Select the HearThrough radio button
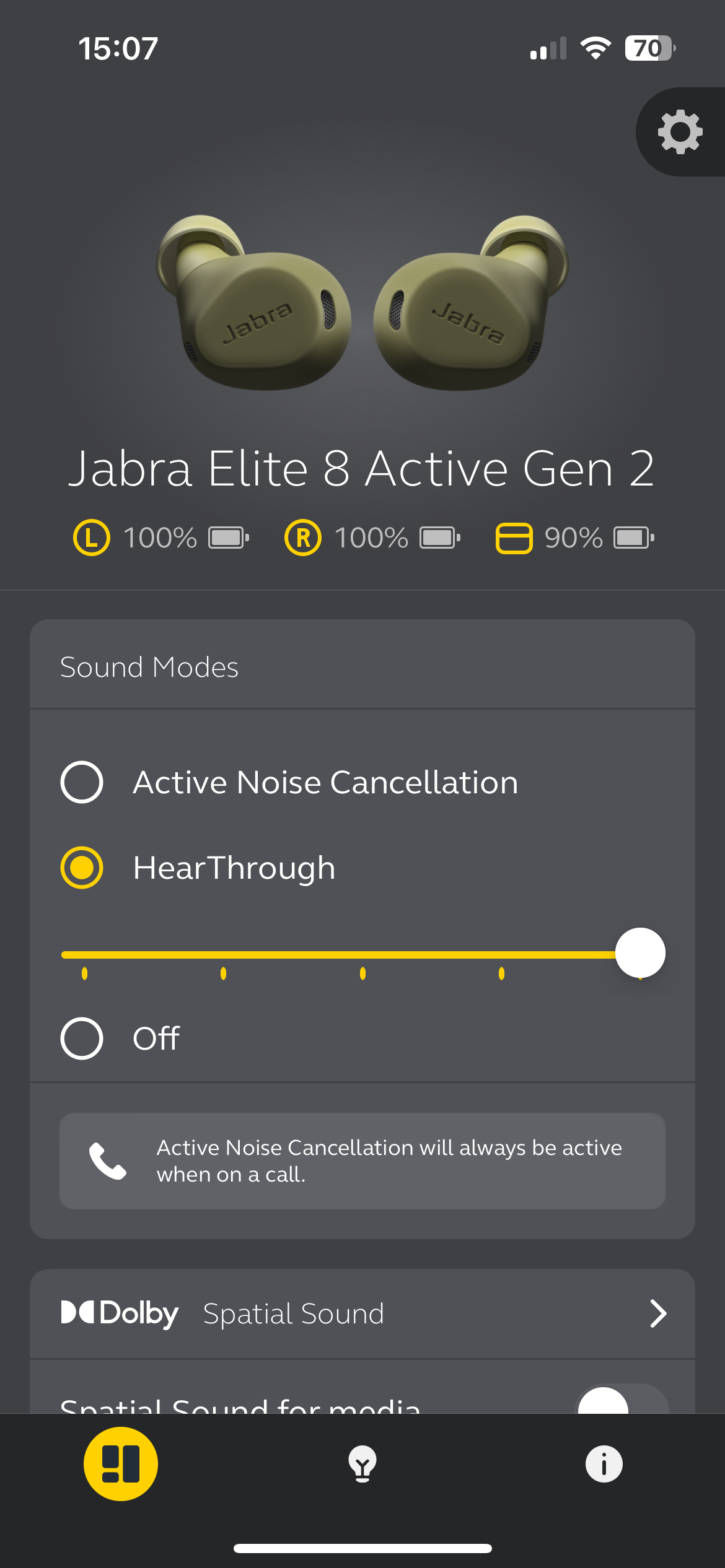 click(82, 868)
